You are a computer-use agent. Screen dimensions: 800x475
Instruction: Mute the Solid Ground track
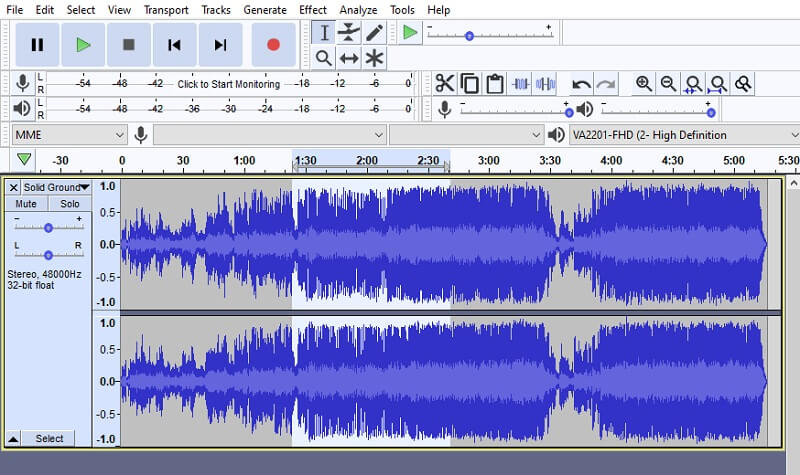tap(26, 204)
